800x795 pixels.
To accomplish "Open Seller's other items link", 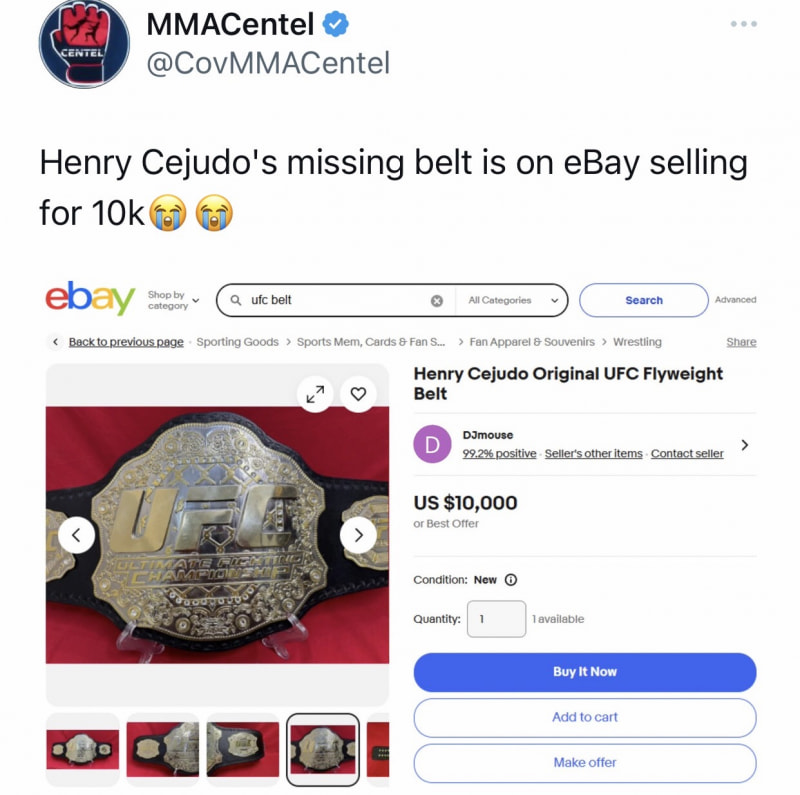I will click(594, 453).
